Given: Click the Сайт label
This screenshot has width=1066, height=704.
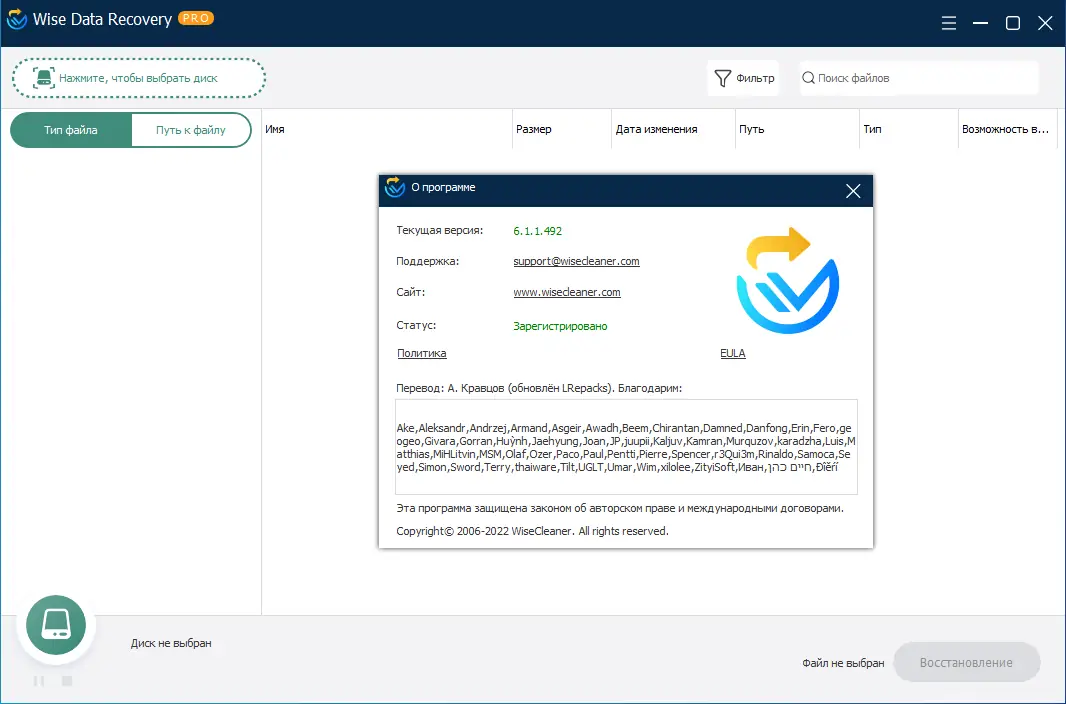Looking at the screenshot, I should tap(411, 292).
